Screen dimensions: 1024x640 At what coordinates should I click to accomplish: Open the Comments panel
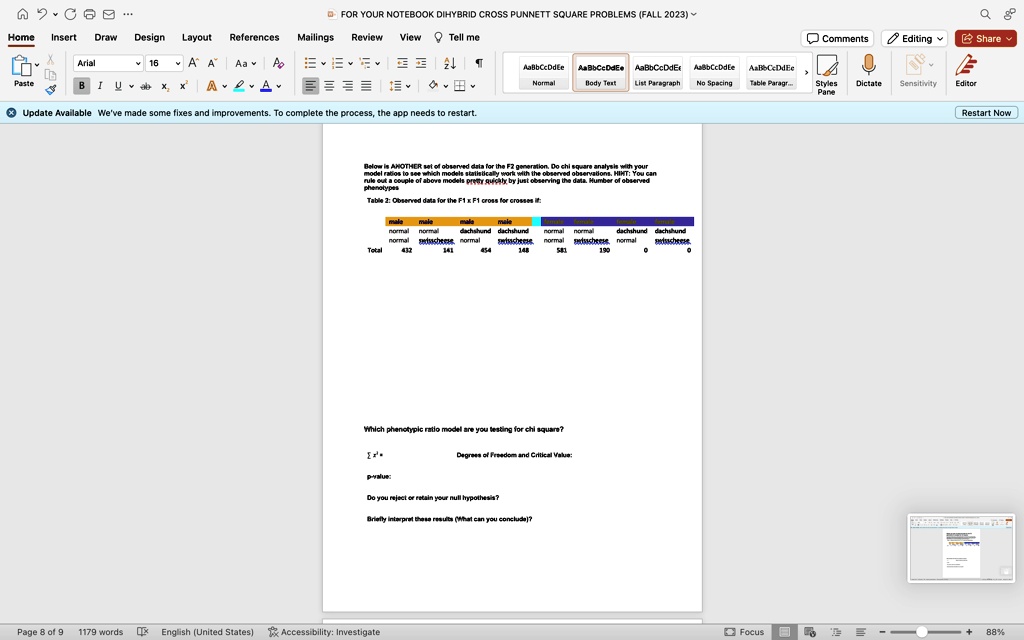(x=838, y=37)
